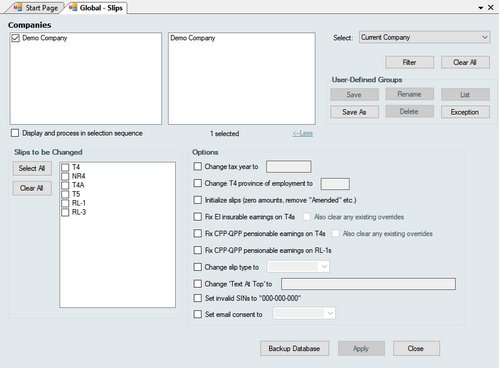499x368 pixels.
Task: Select Demo Company in the selected list
Action: pos(193,38)
